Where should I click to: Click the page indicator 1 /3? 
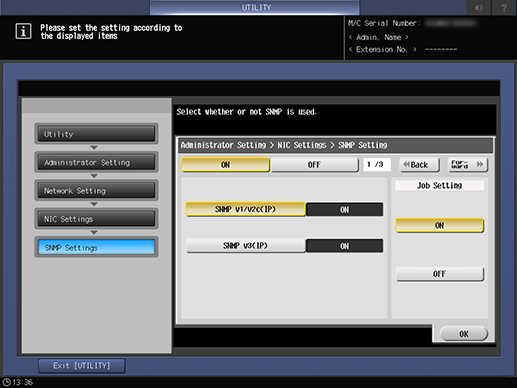coord(377,165)
